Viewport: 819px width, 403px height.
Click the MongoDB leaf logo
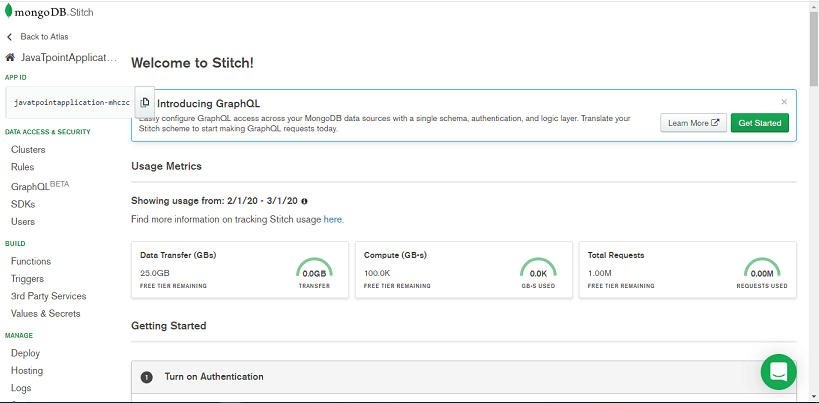(x=8, y=11)
